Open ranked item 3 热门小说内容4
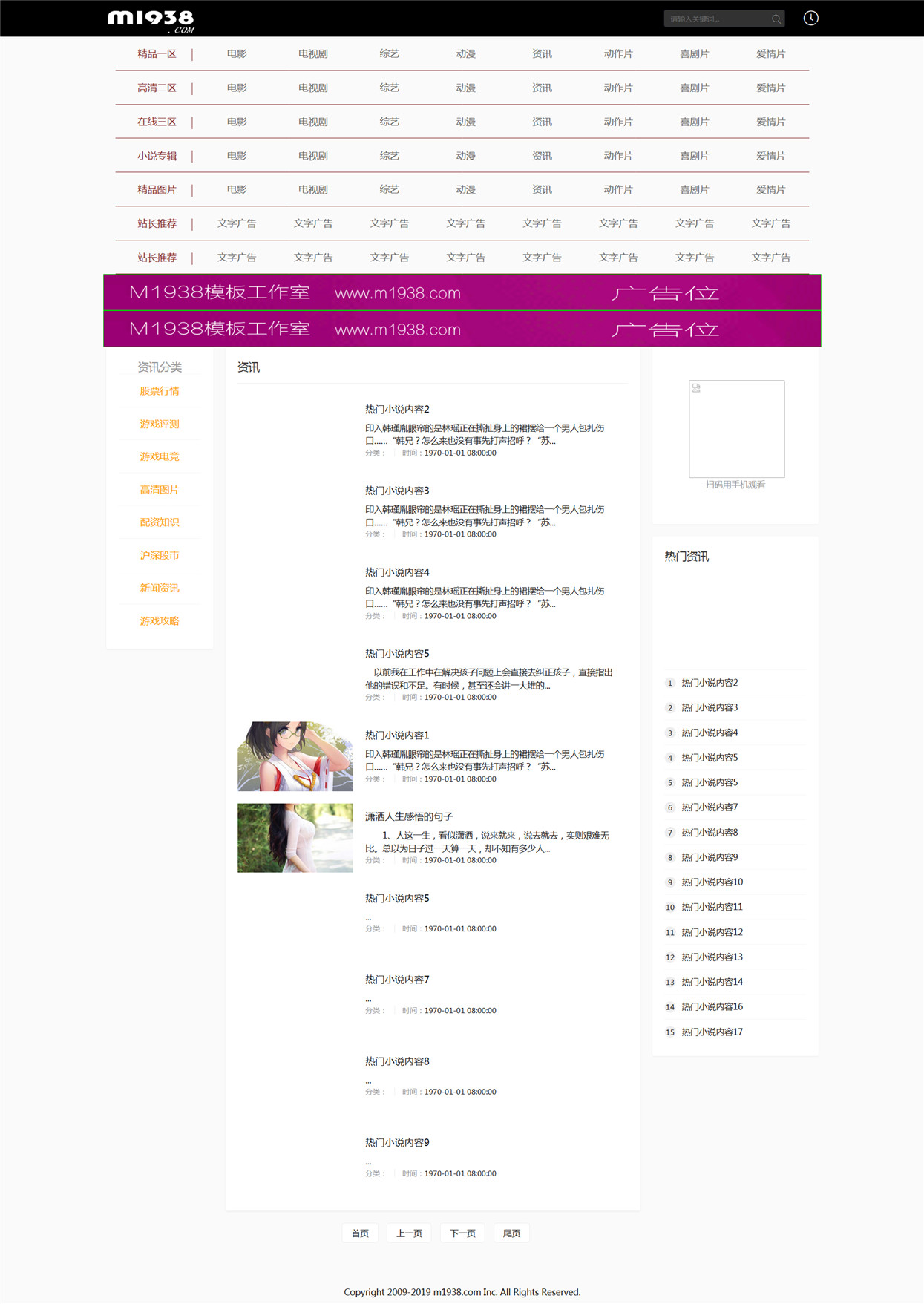The image size is (924, 1304). pyautogui.click(x=710, y=733)
